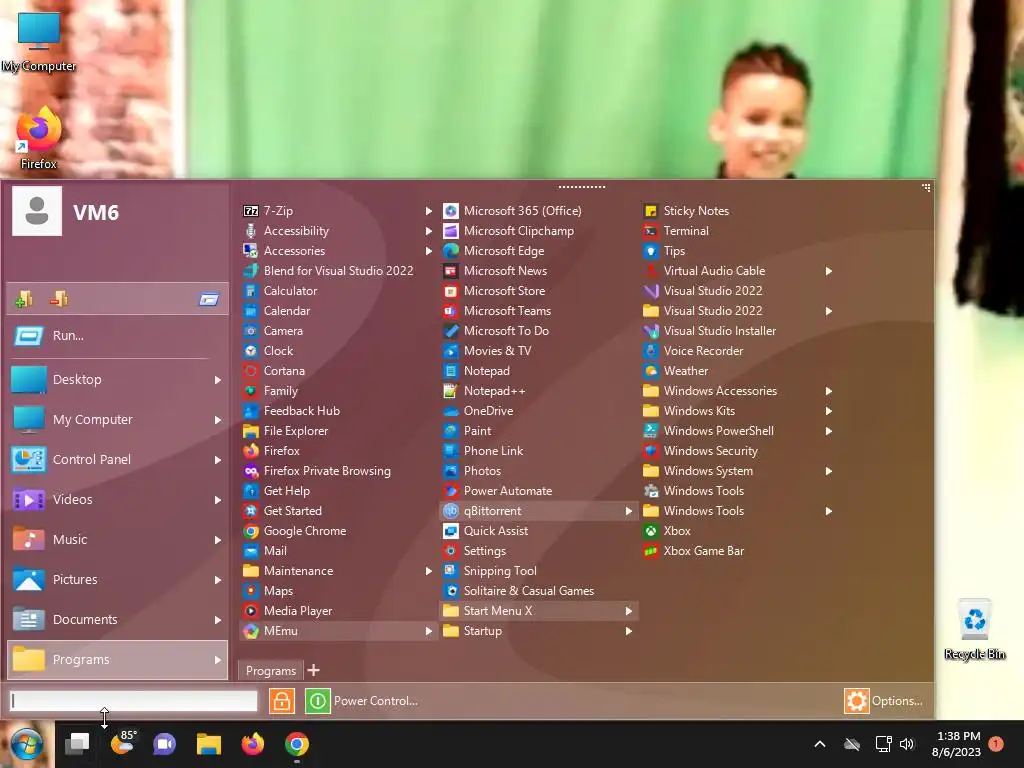Viewport: 1024px width, 768px height.
Task: Click the small window icon right of group icons
Action: click(209, 299)
